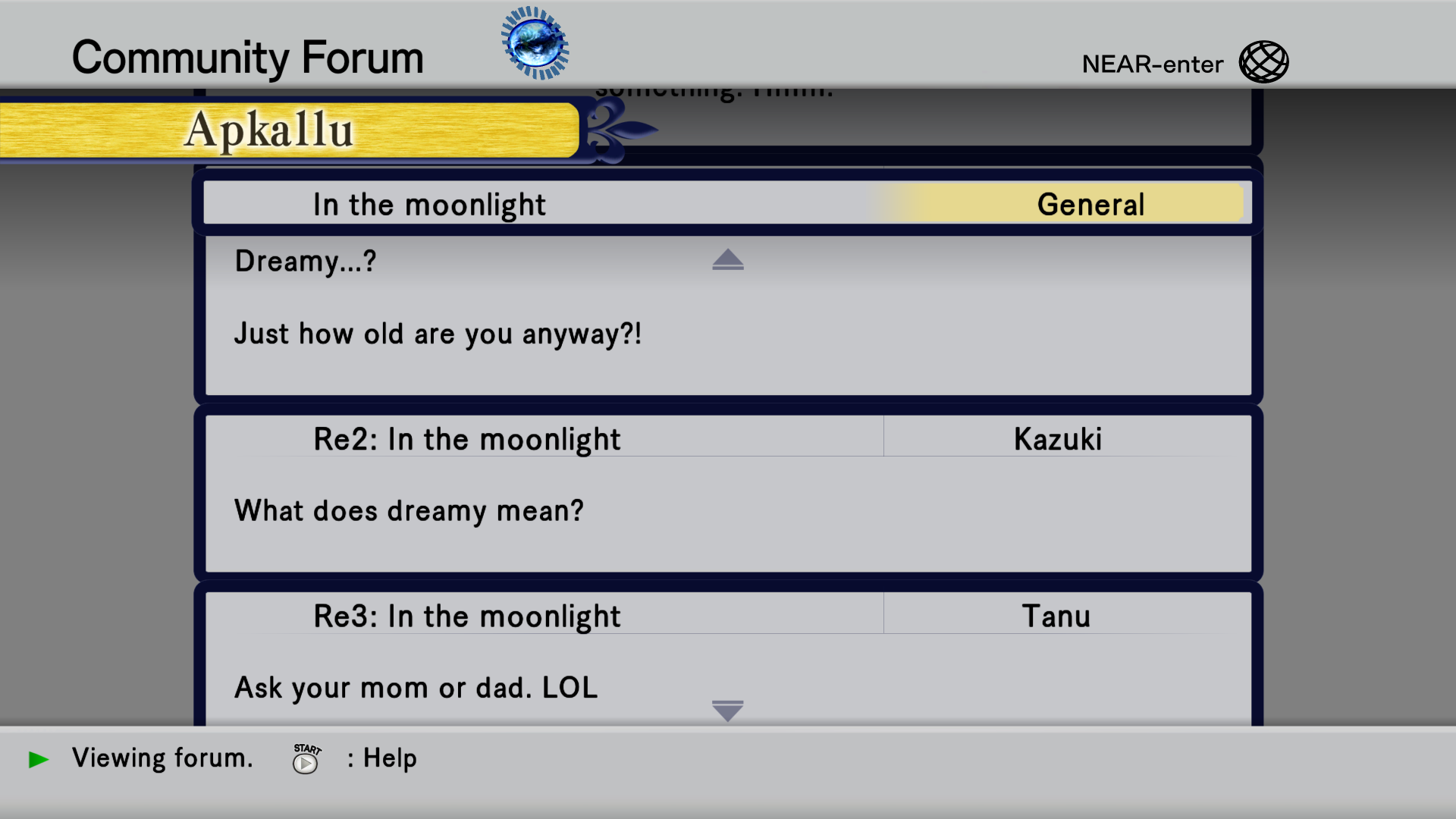Image resolution: width=1456 pixels, height=819 pixels.
Task: Click the blue spinning globe icon
Action: click(x=535, y=43)
